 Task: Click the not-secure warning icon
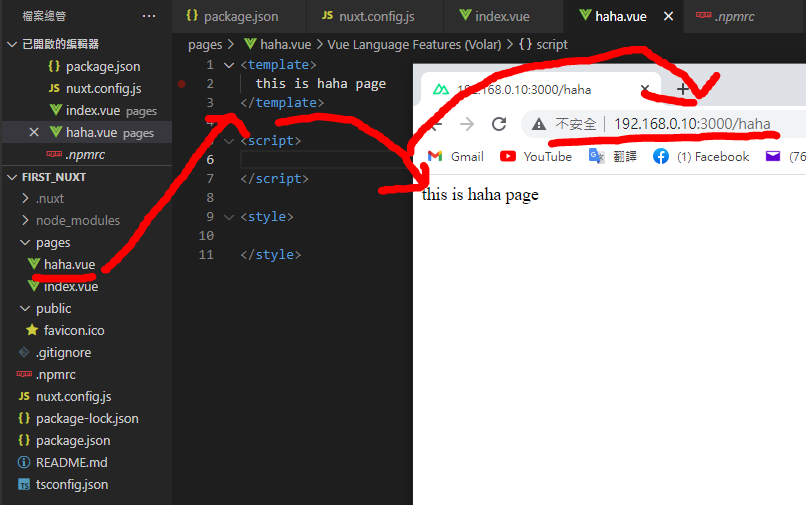(539, 124)
